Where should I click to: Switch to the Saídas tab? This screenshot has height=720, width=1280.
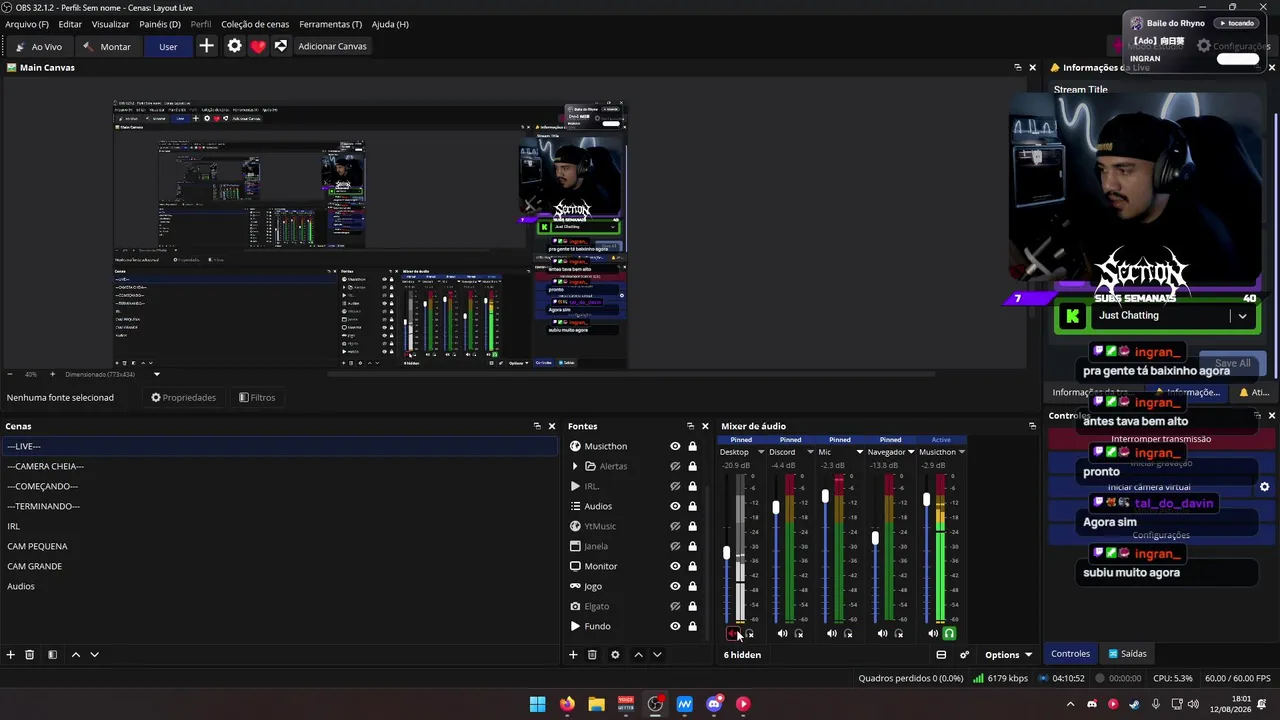pos(1127,654)
